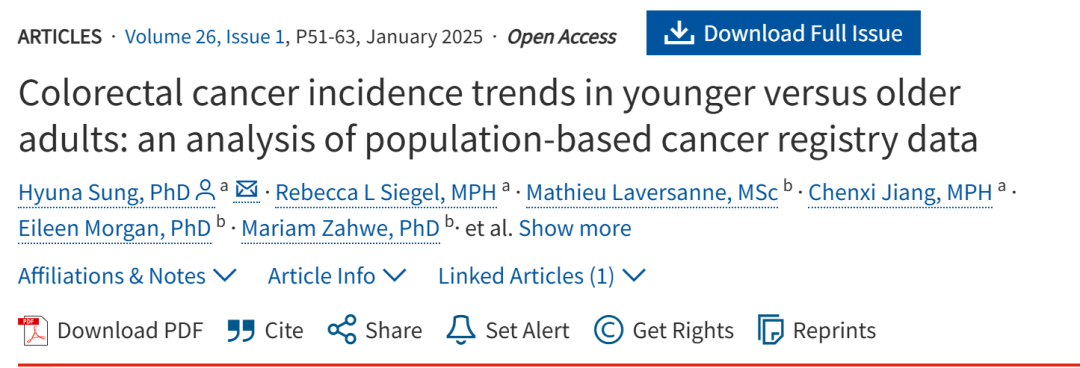The height and width of the screenshot is (368, 1080).
Task: Open author Mathieu Laversanne, MSc
Action: point(652,193)
